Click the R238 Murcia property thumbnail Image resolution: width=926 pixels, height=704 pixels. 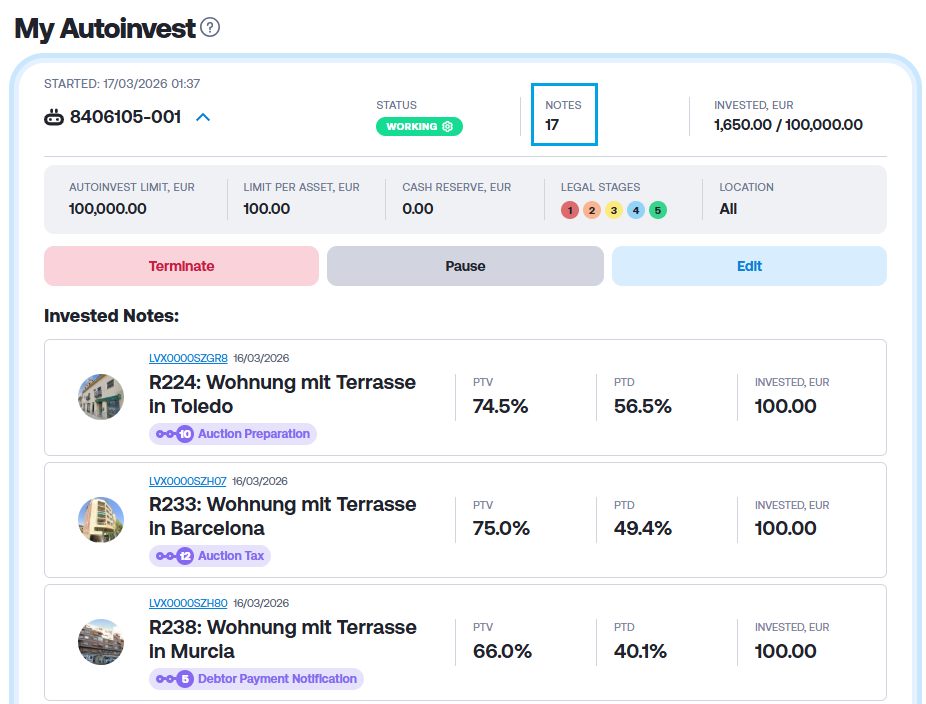(x=101, y=642)
